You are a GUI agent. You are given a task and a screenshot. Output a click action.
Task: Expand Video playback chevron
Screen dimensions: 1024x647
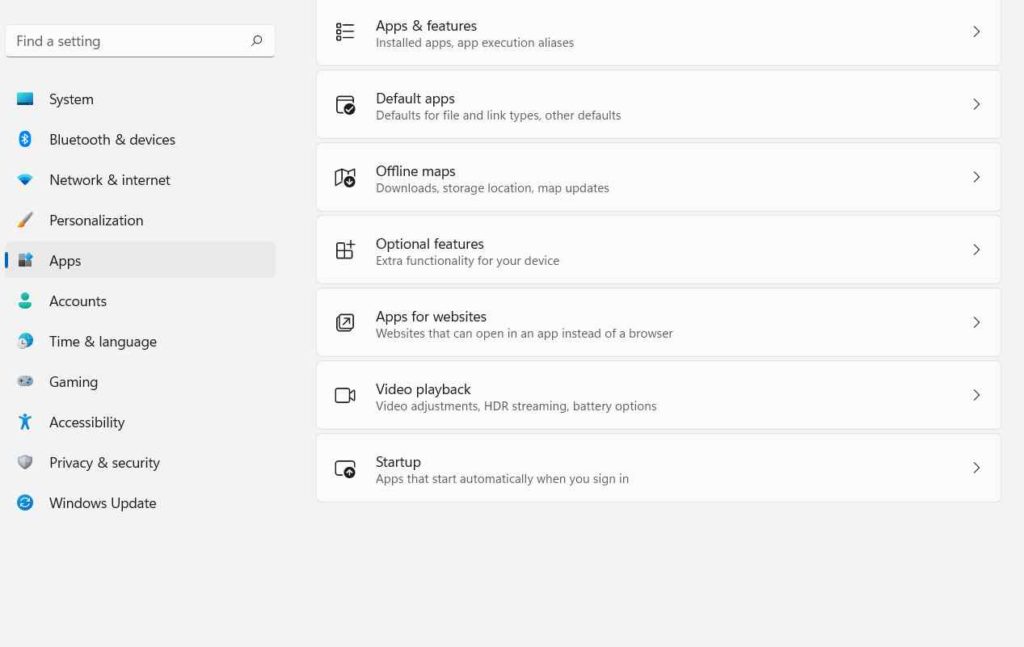[976, 395]
